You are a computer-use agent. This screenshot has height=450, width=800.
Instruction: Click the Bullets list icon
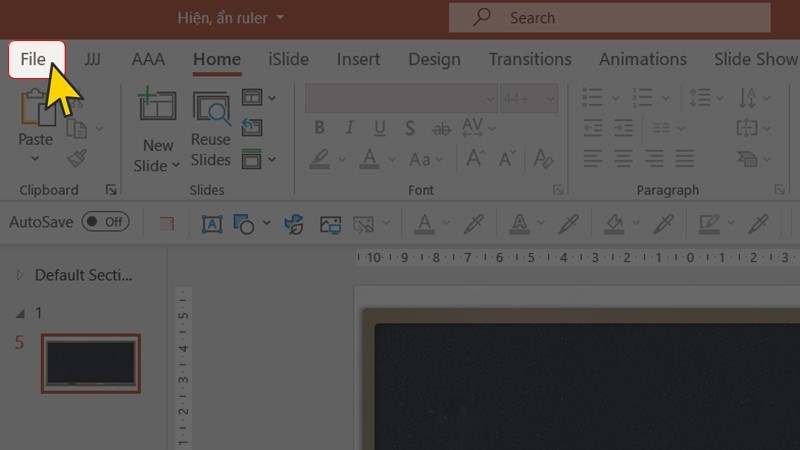tap(592, 97)
